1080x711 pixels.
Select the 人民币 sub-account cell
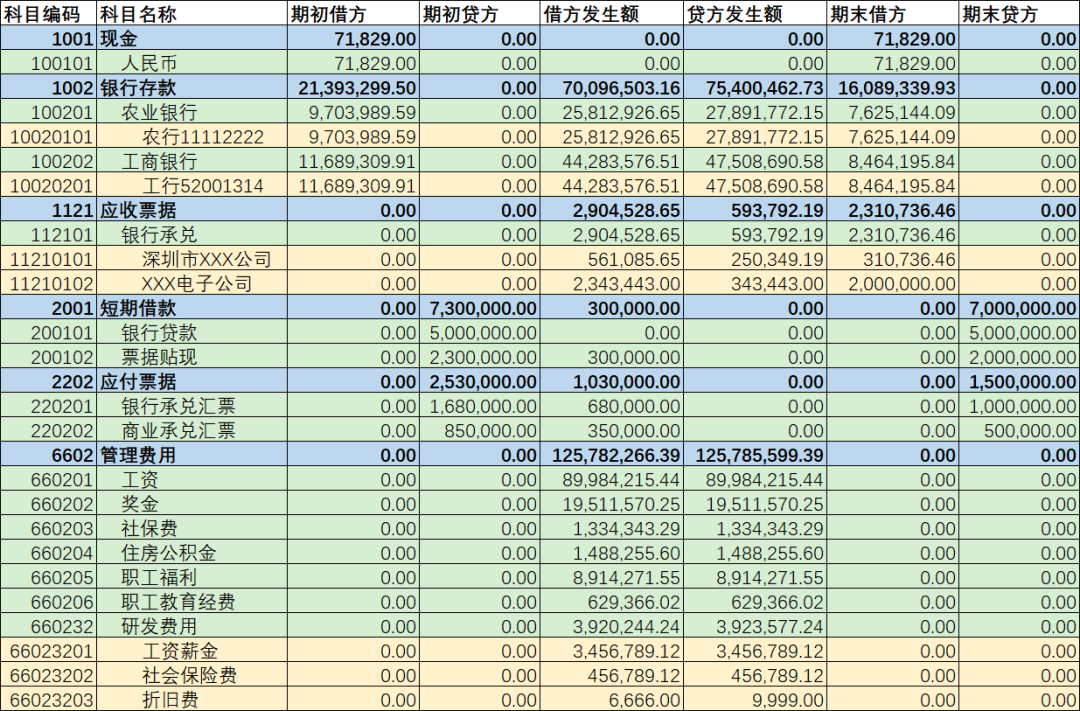pyautogui.click(x=191, y=63)
